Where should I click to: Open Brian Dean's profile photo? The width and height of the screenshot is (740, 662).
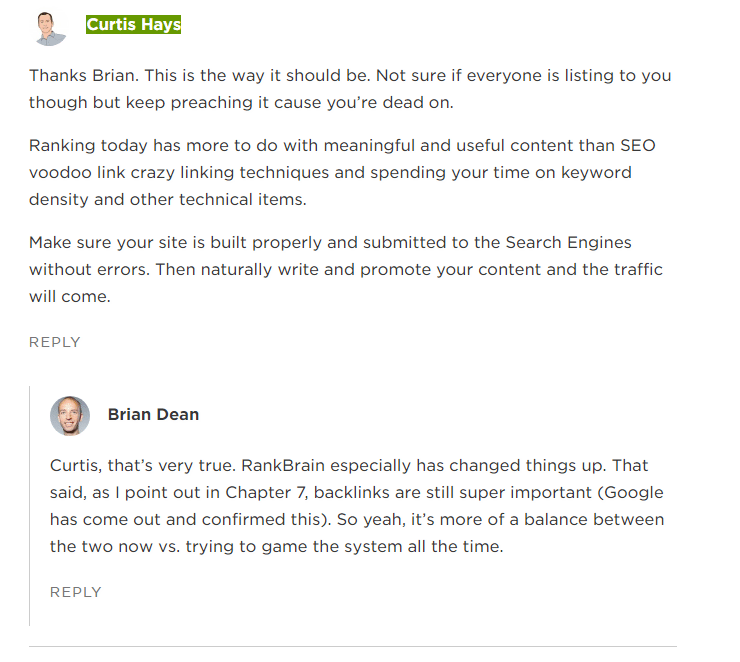[70, 415]
